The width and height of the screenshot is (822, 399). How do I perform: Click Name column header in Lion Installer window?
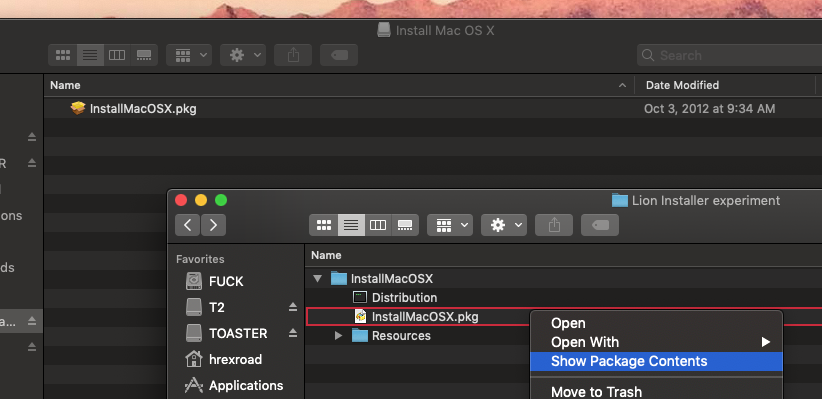[327, 255]
